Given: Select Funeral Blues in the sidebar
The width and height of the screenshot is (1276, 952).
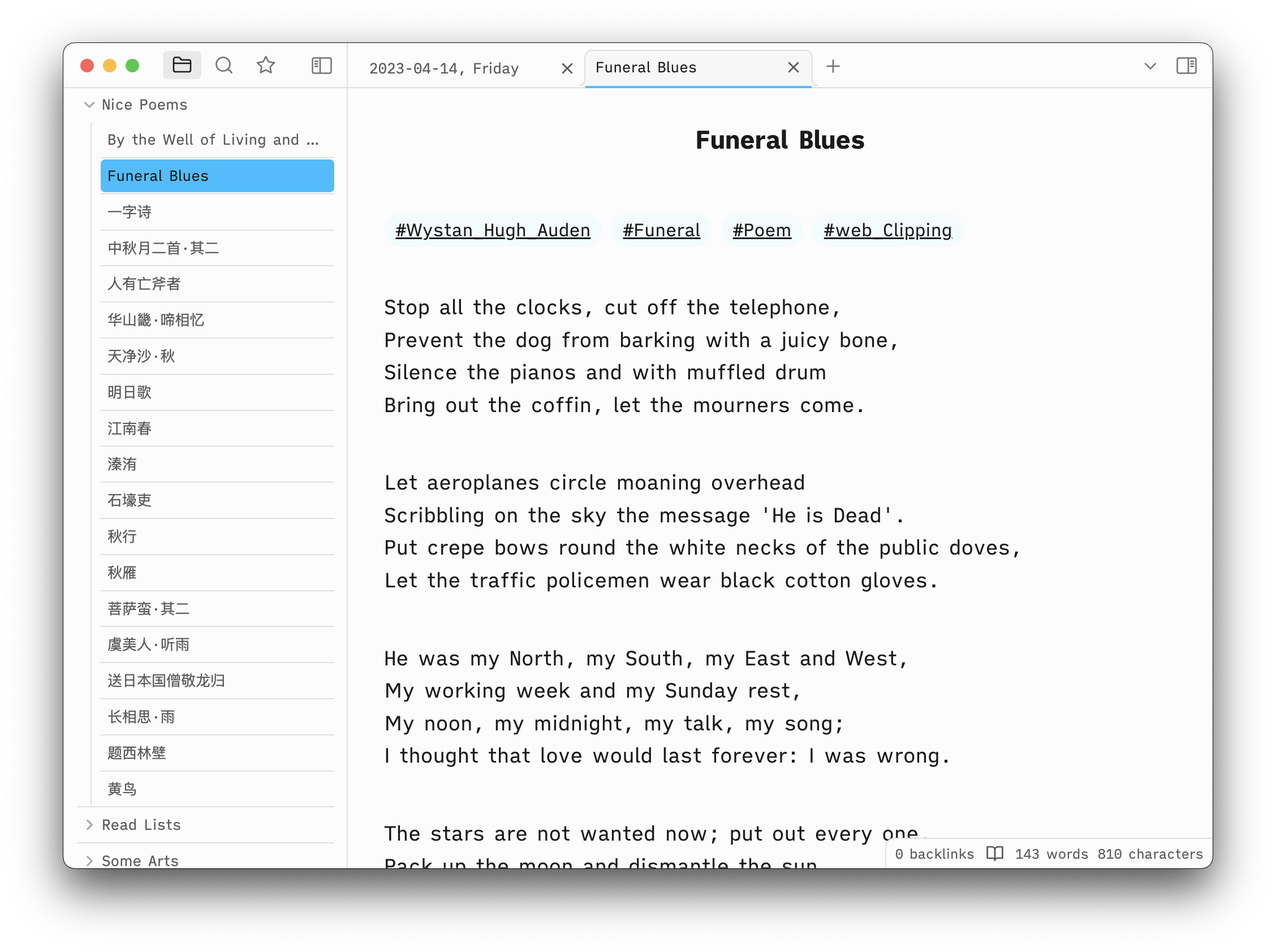Looking at the screenshot, I should coord(217,176).
